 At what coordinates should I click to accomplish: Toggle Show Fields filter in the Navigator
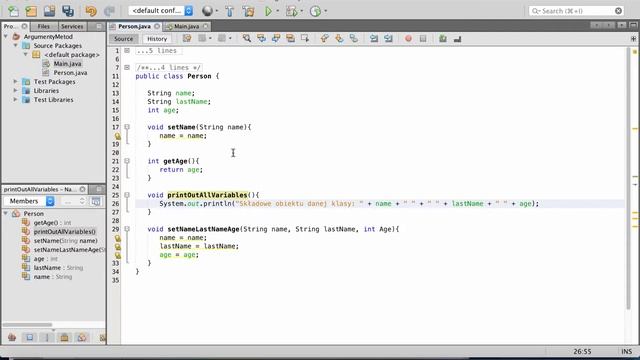(x=29, y=337)
